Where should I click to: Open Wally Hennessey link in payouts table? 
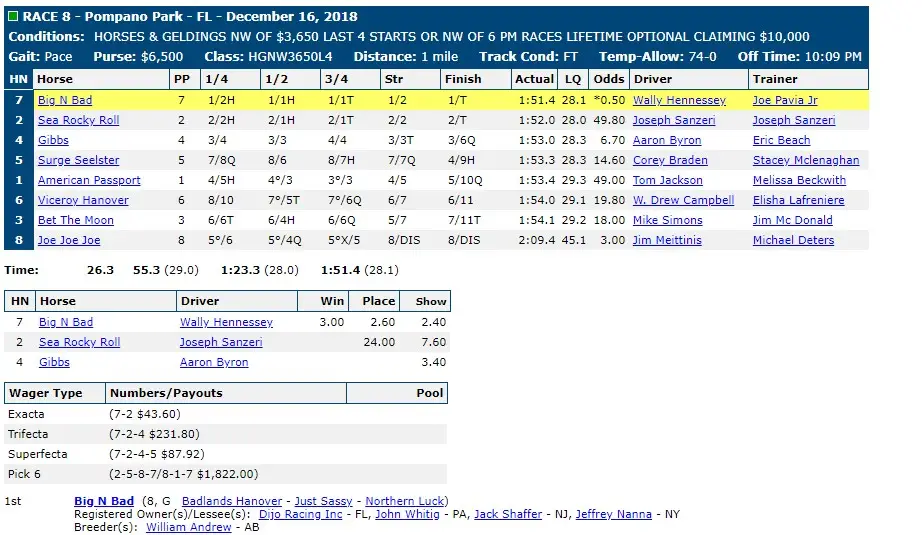226,322
